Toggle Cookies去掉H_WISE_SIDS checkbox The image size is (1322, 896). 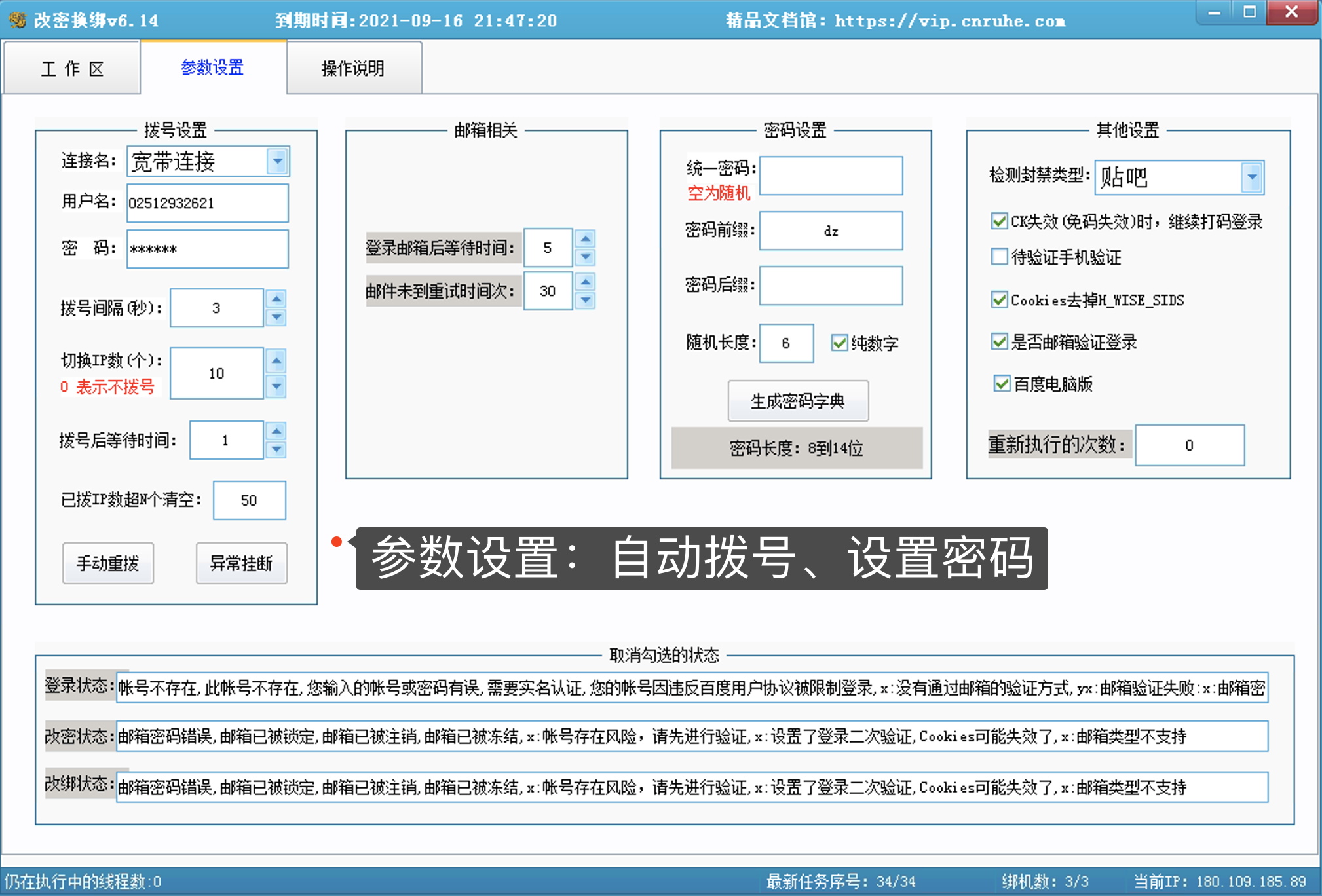click(x=1000, y=300)
